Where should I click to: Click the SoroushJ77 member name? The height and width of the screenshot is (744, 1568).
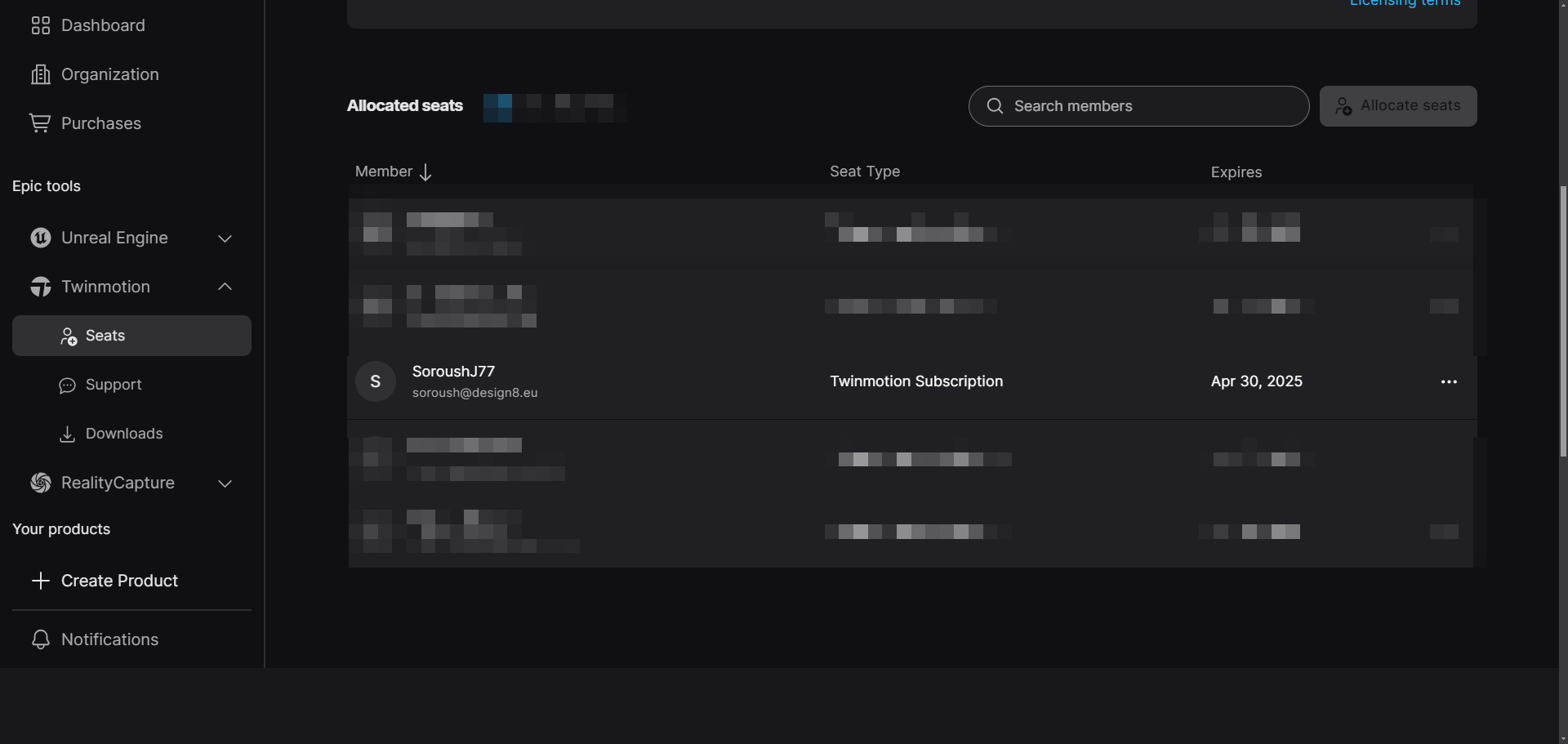(x=453, y=372)
